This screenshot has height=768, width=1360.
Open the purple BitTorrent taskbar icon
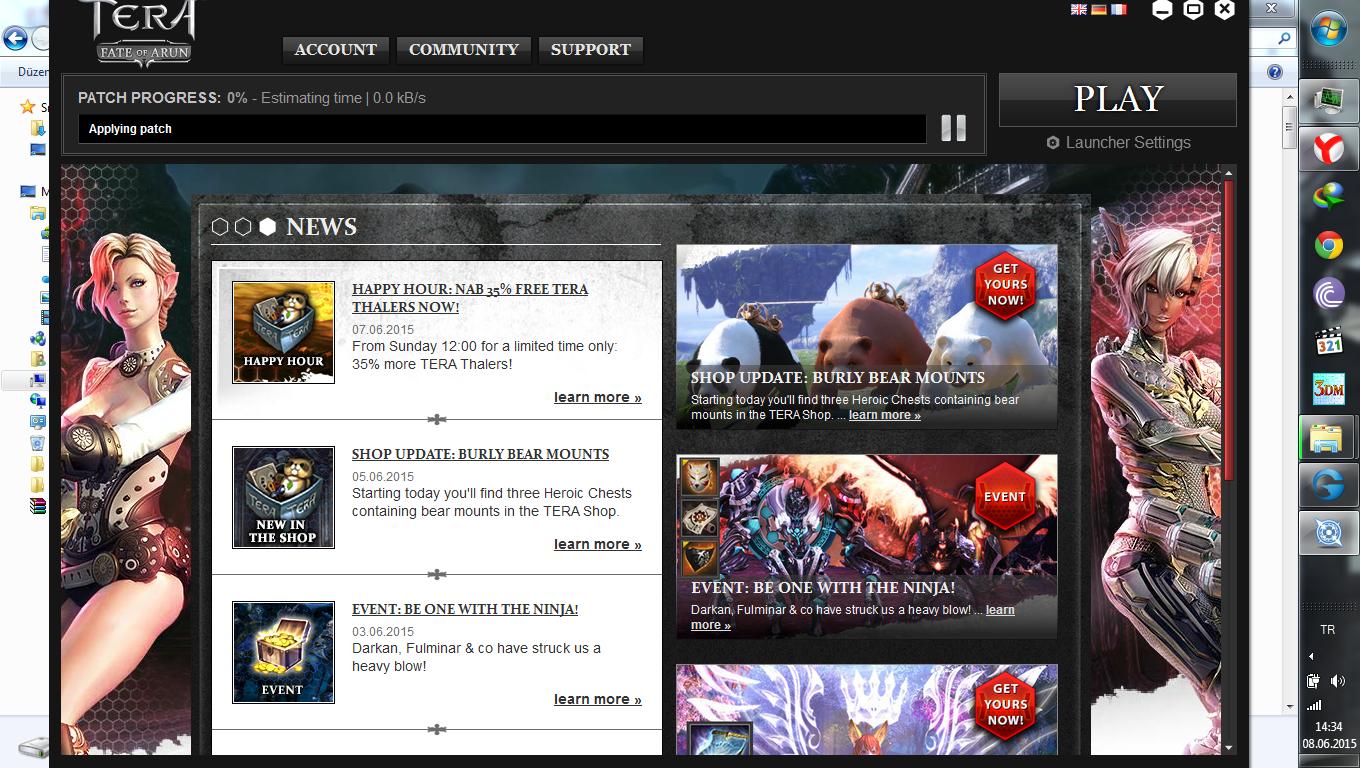[1328, 293]
